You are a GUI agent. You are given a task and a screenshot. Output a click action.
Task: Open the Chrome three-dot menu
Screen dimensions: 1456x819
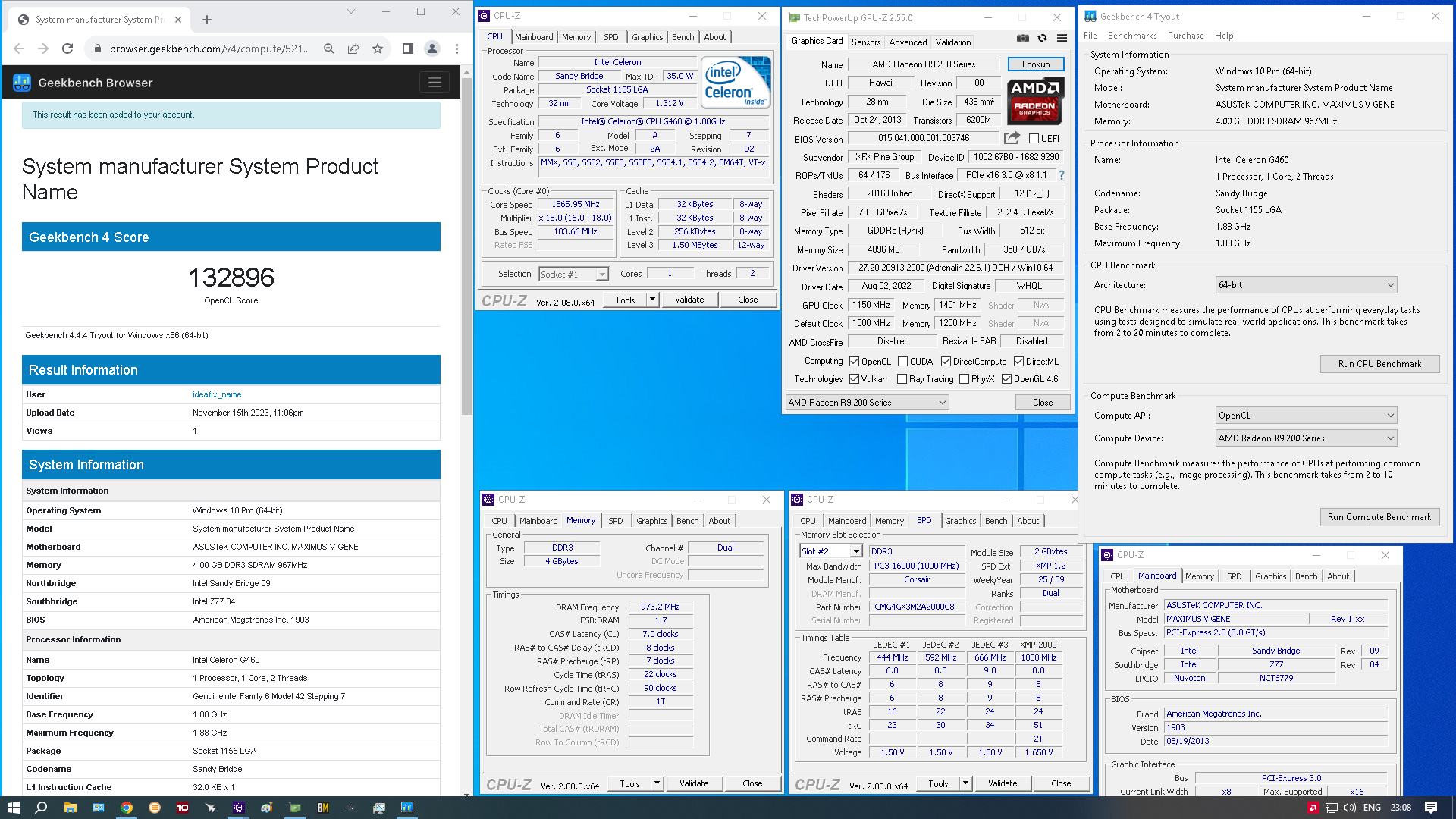[x=457, y=49]
